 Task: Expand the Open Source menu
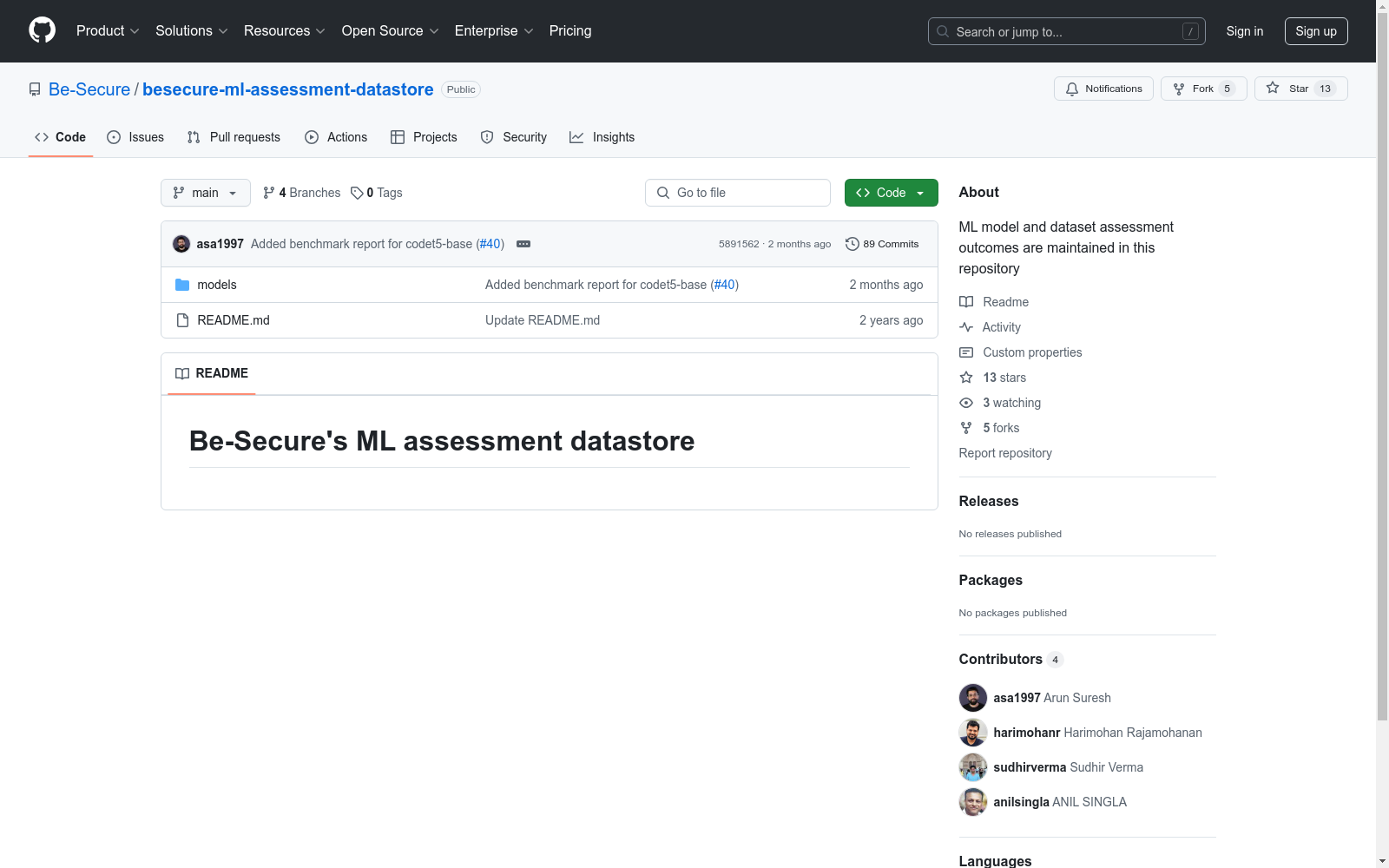coord(391,31)
